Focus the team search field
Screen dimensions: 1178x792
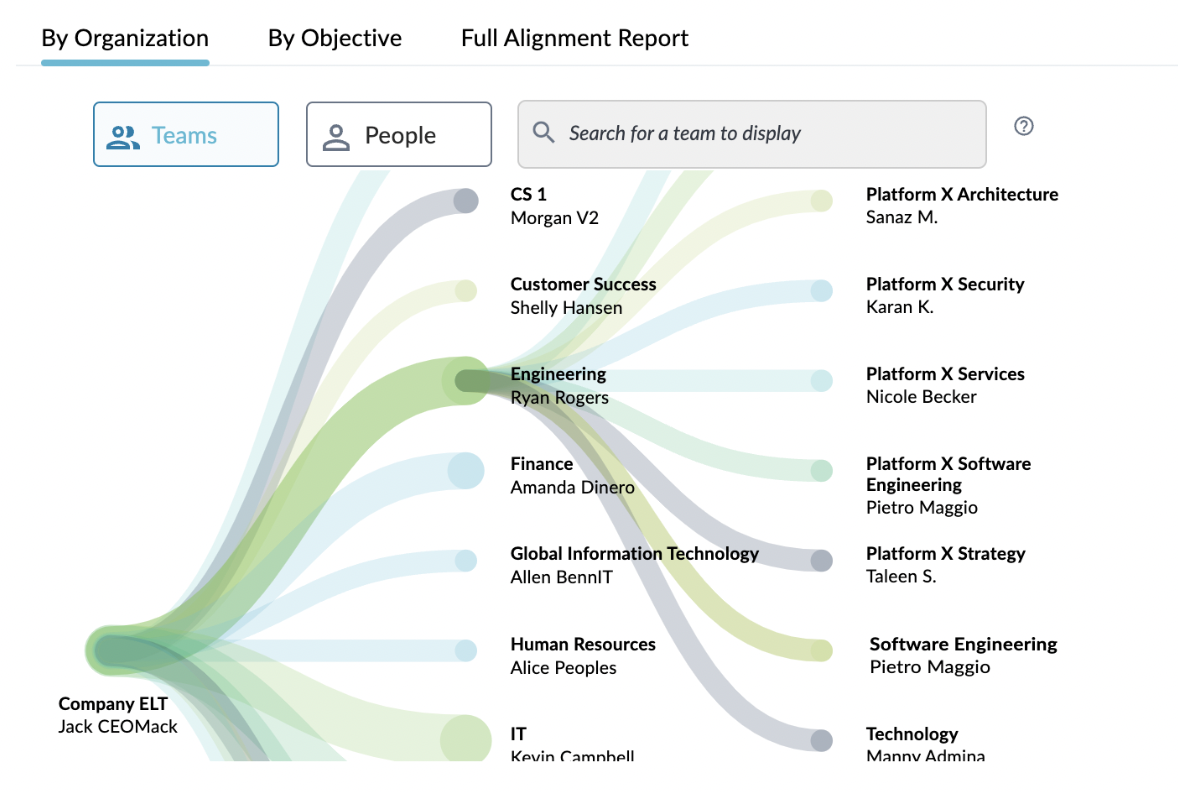click(x=751, y=134)
